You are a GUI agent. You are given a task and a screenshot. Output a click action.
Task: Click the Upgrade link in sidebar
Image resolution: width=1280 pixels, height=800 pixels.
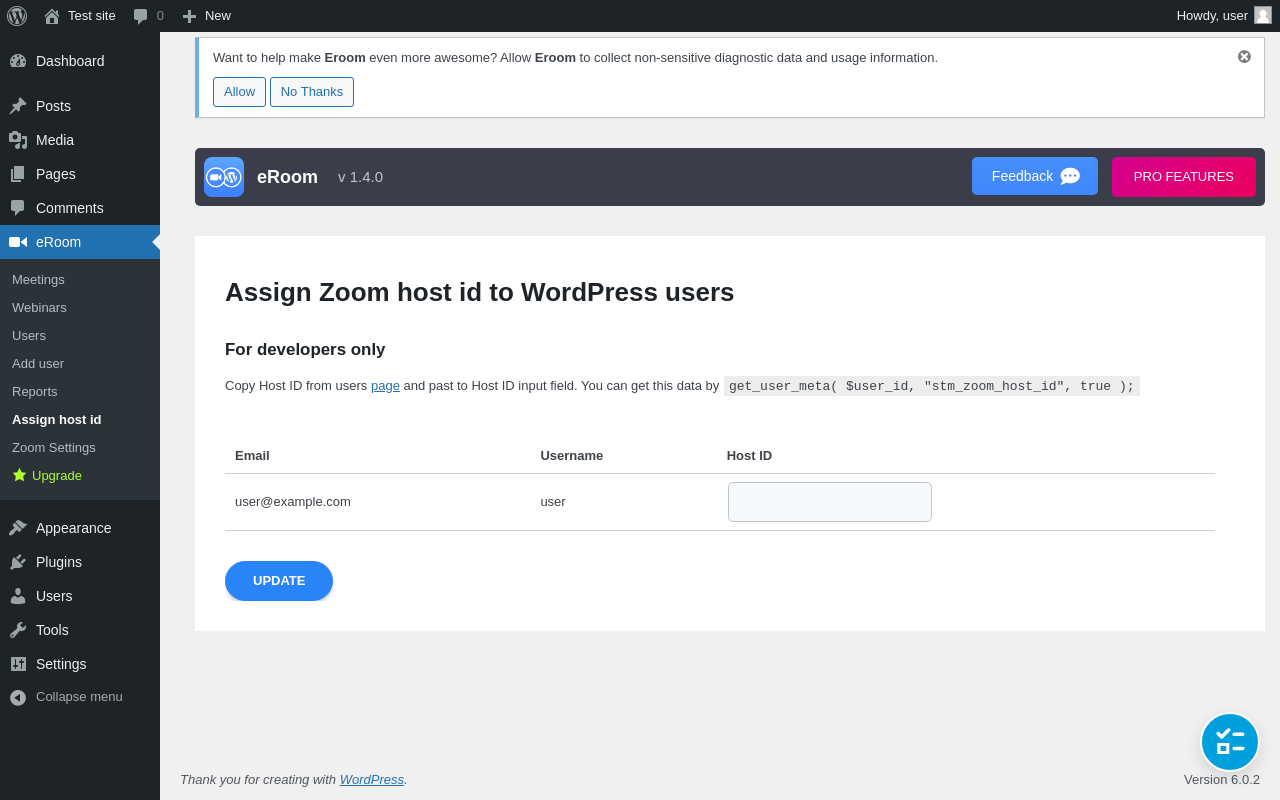tap(57, 475)
